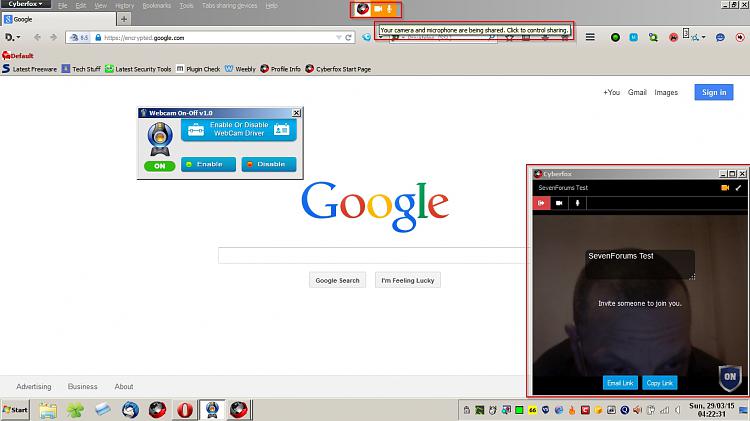Click the blue M toolbar icon
The image size is (750, 421).
(633, 37)
